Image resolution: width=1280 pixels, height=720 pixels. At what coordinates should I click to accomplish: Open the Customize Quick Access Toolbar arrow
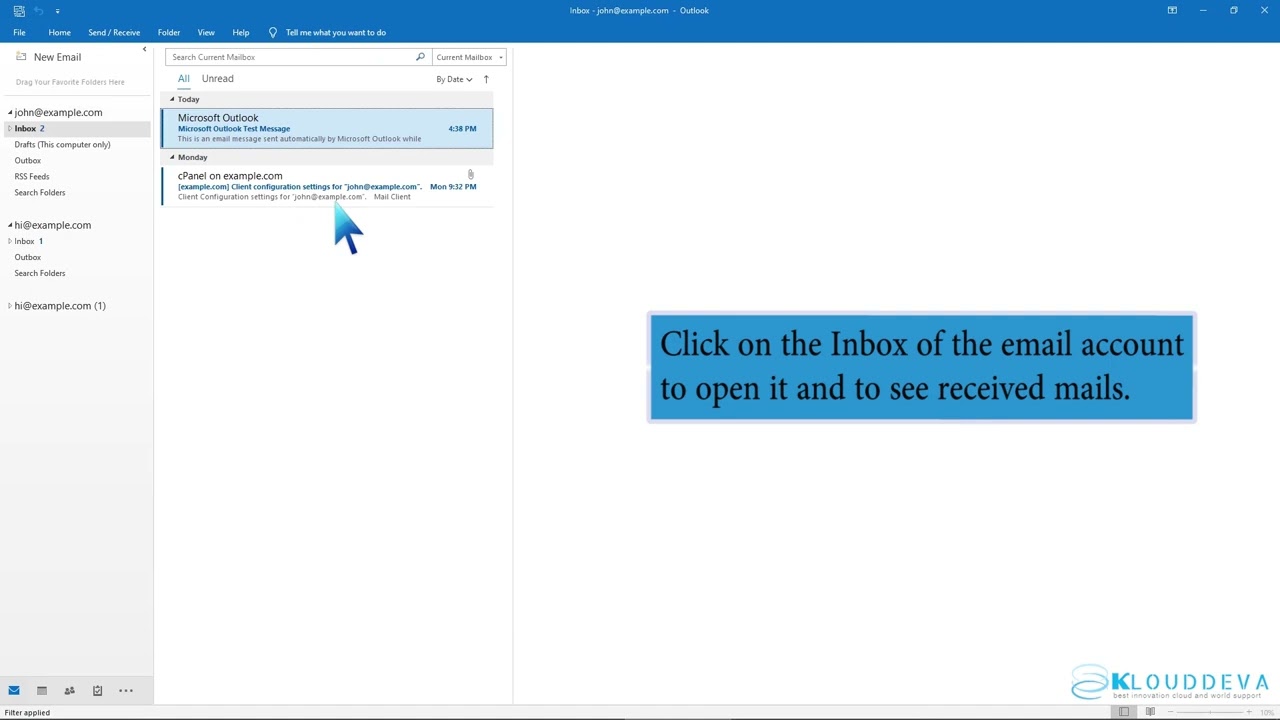coord(57,11)
